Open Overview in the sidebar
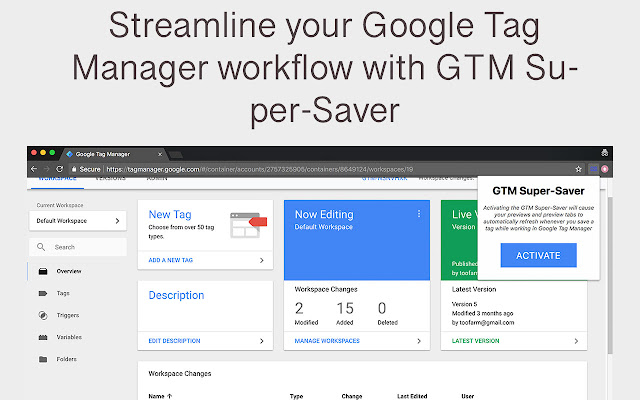The width and height of the screenshot is (640, 400). click(x=69, y=271)
